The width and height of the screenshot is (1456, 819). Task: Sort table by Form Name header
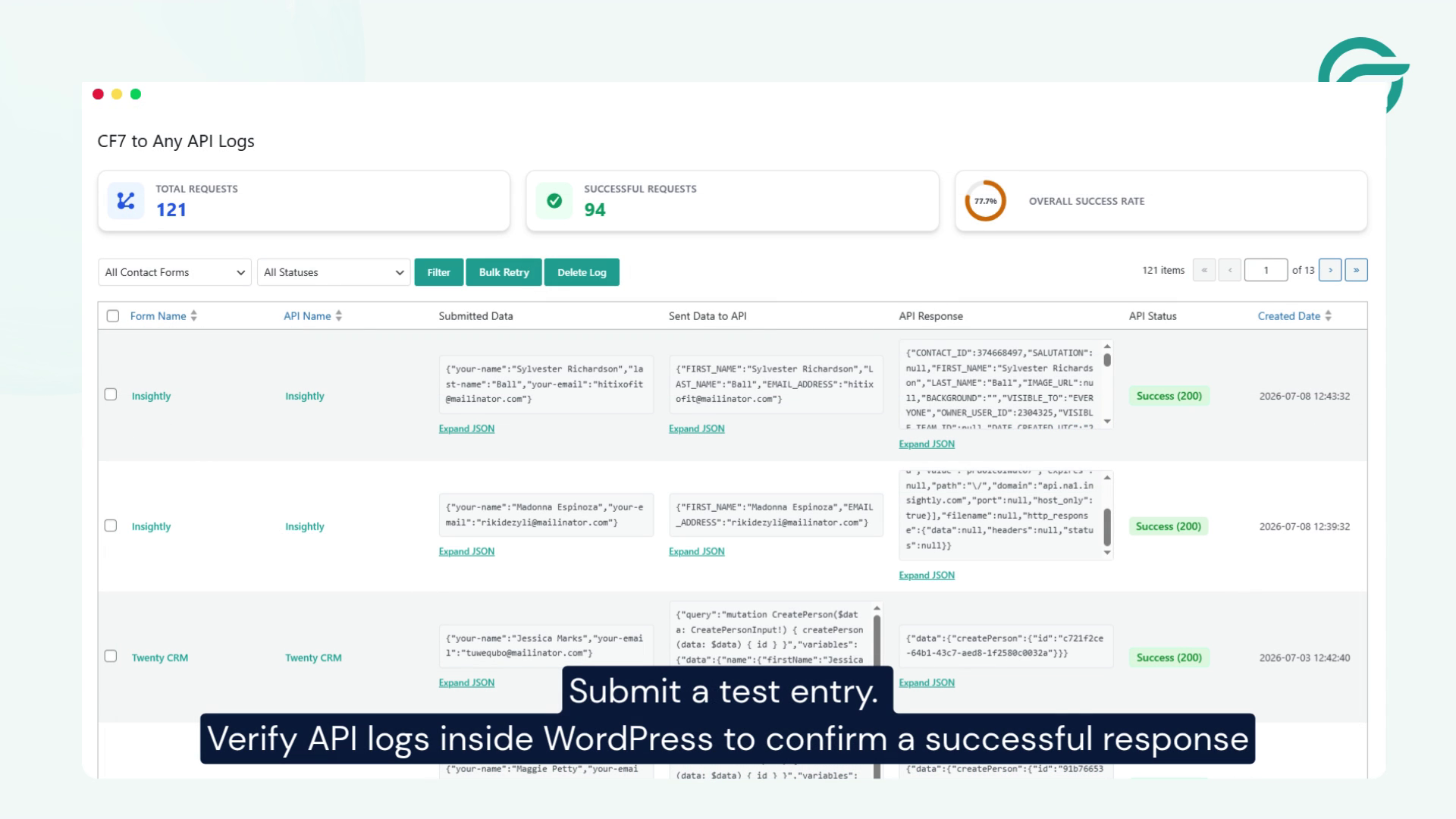coord(158,316)
